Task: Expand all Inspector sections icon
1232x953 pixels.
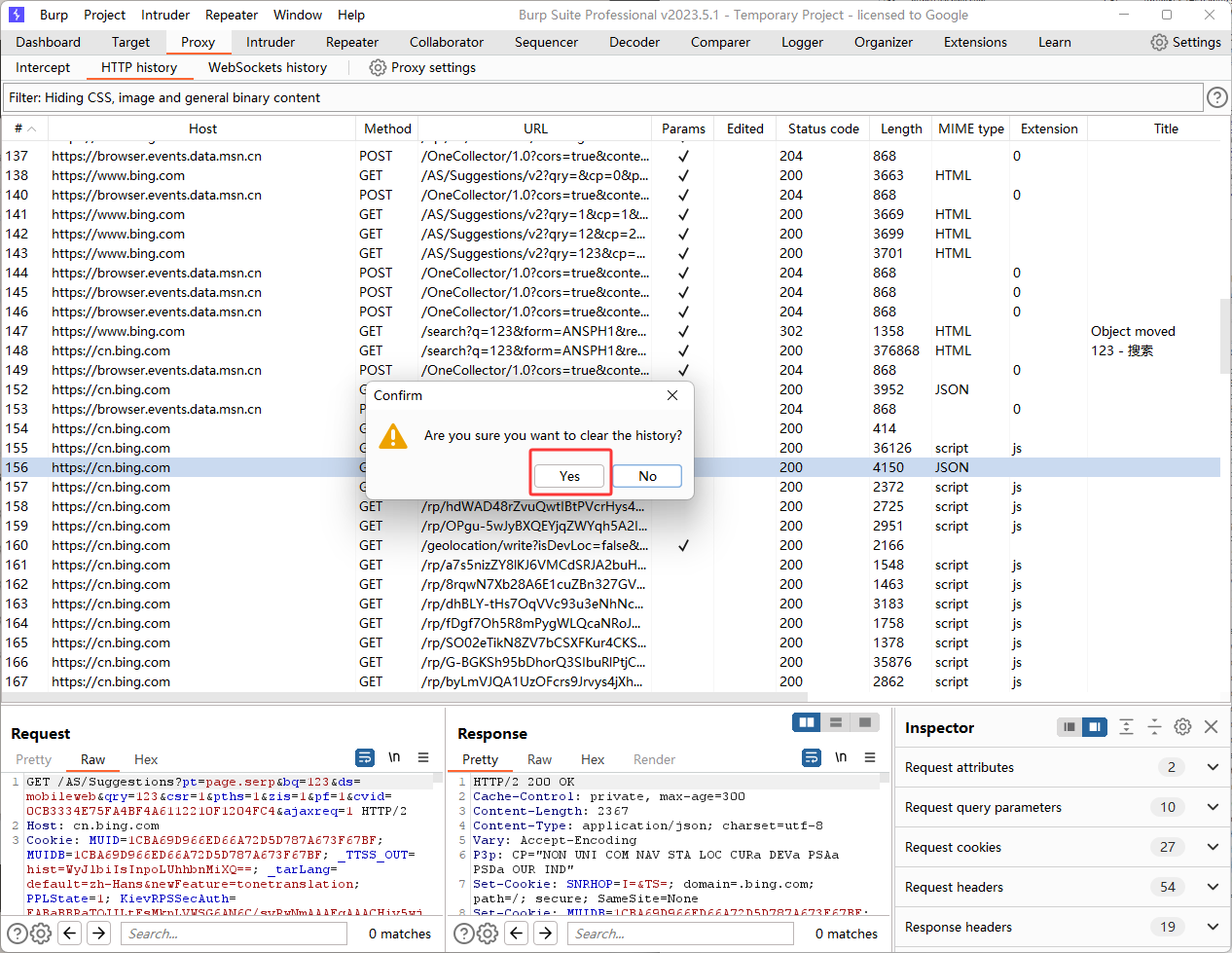Action: [x=1126, y=727]
